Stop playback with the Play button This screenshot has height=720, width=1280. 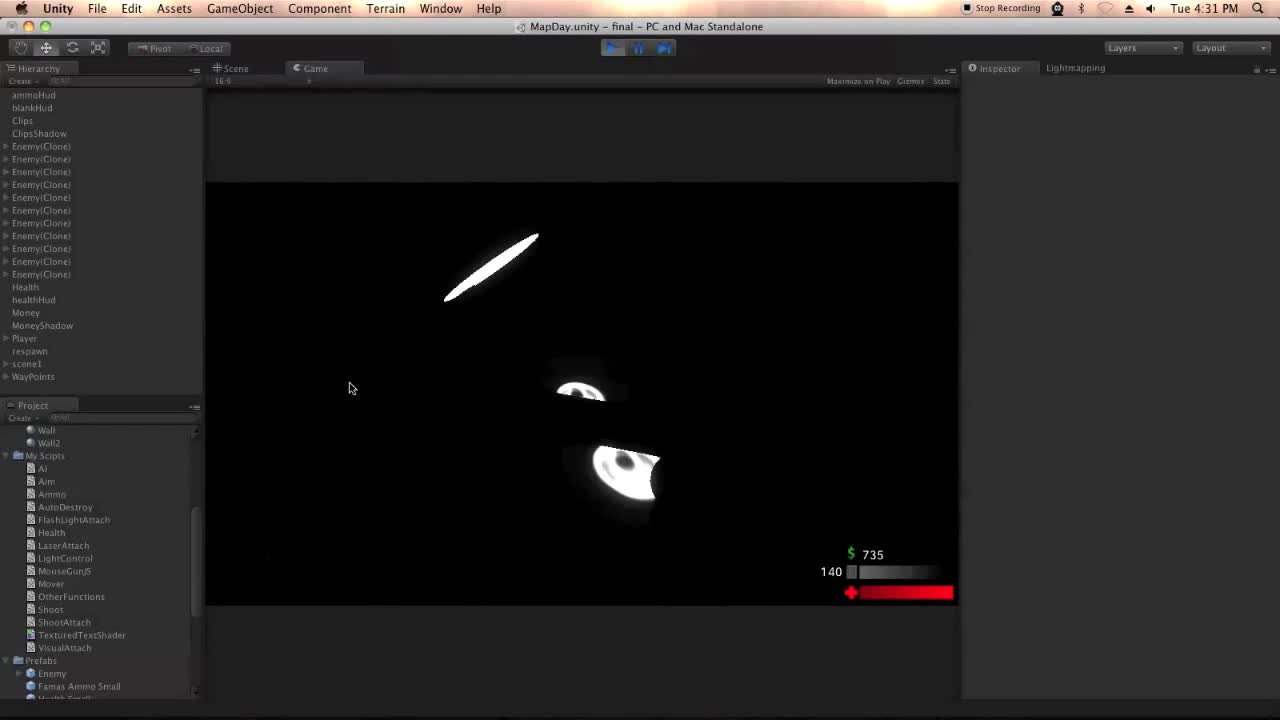coord(612,47)
